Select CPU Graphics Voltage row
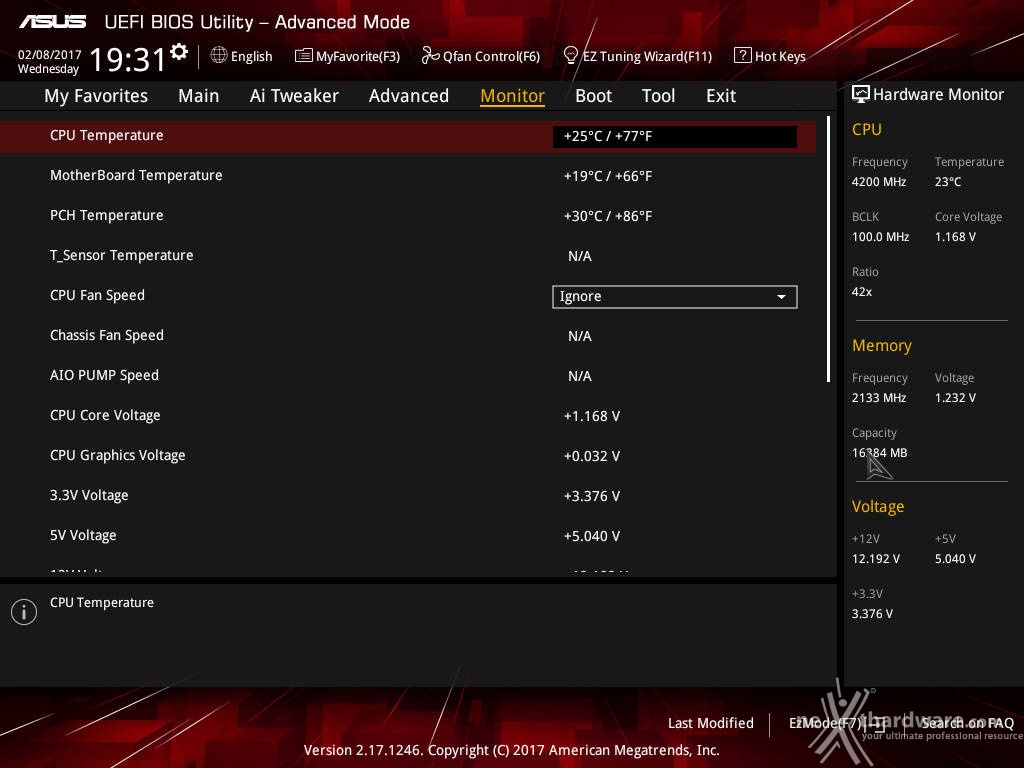Viewport: 1024px width, 768px height. pyautogui.click(x=408, y=455)
